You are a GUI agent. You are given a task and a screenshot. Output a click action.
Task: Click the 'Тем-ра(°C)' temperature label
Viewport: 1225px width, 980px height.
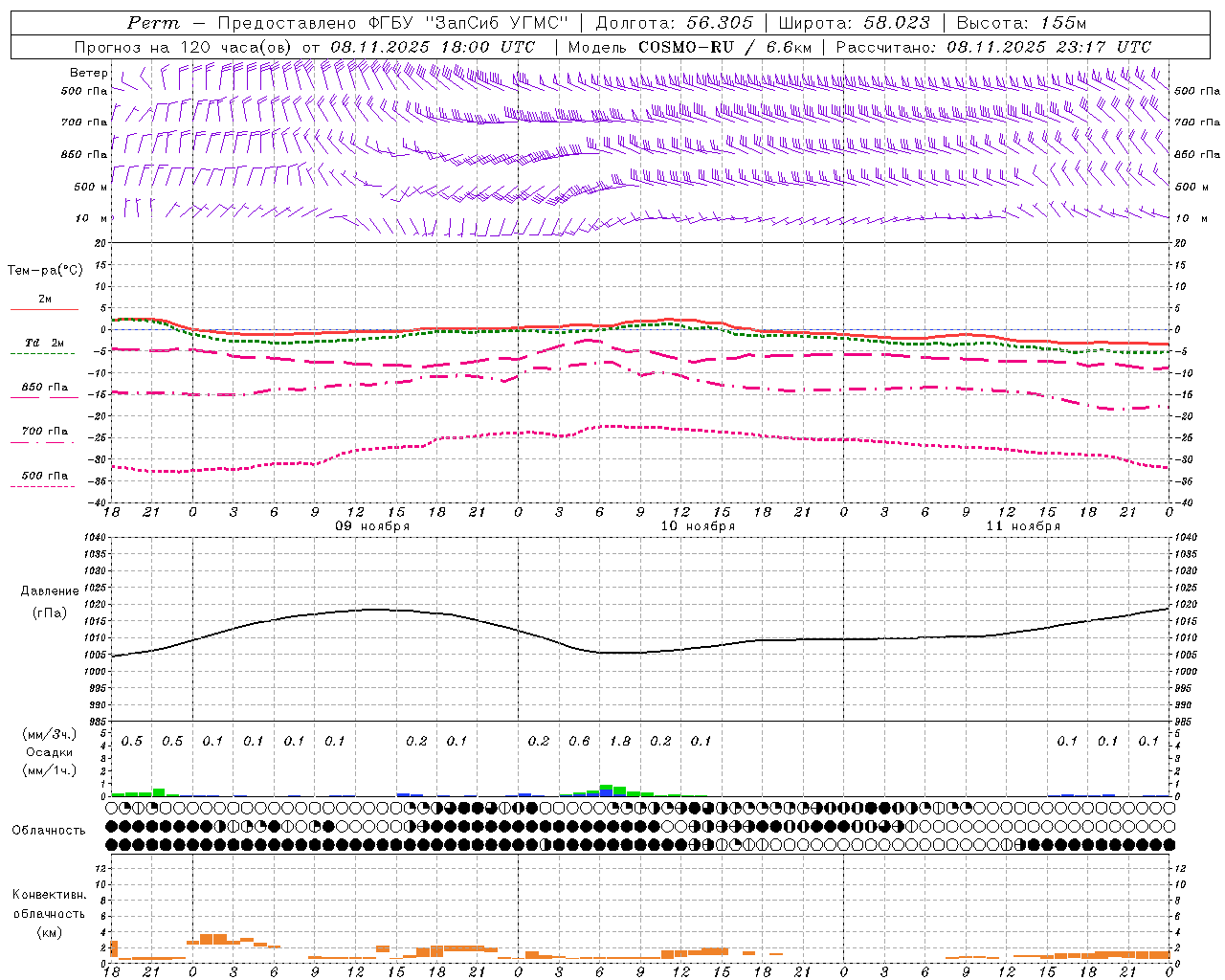(x=45, y=271)
